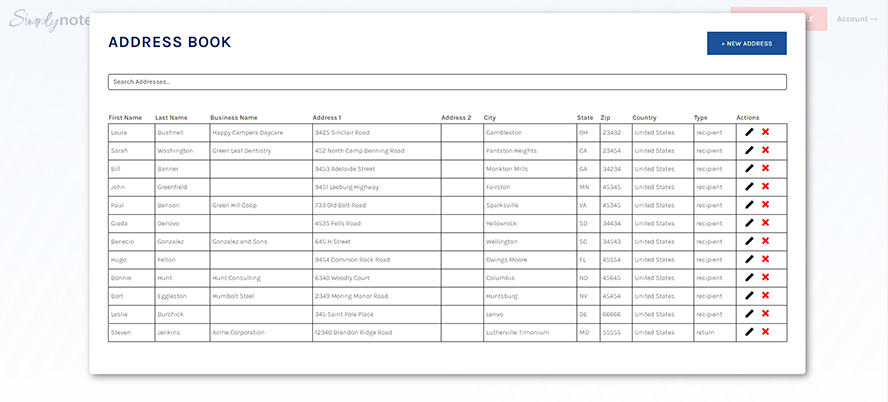The height and width of the screenshot is (402, 888).
Task: Select the Lutherville-Timonium city cell
Action: coord(530,332)
